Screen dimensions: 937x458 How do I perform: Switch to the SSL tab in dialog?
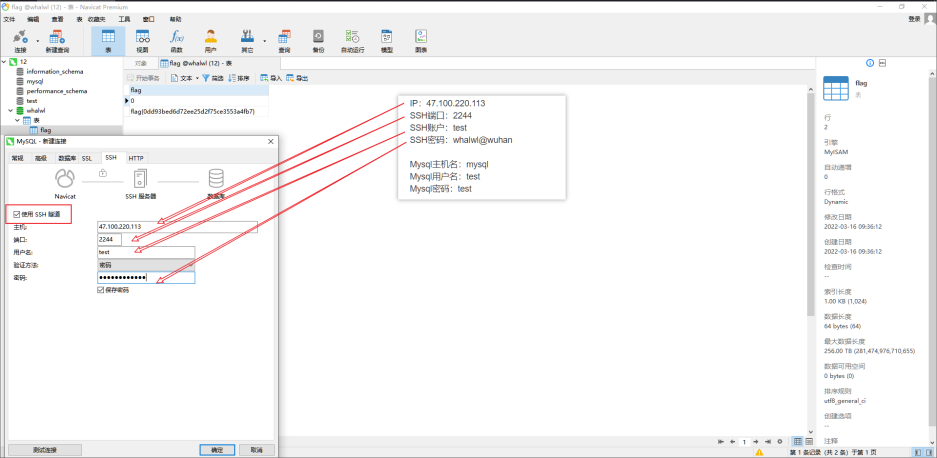point(87,158)
